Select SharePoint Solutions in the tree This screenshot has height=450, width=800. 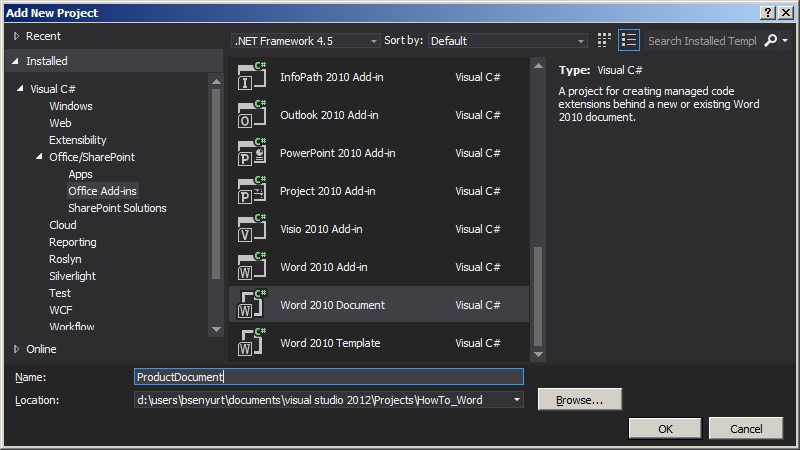tap(117, 208)
